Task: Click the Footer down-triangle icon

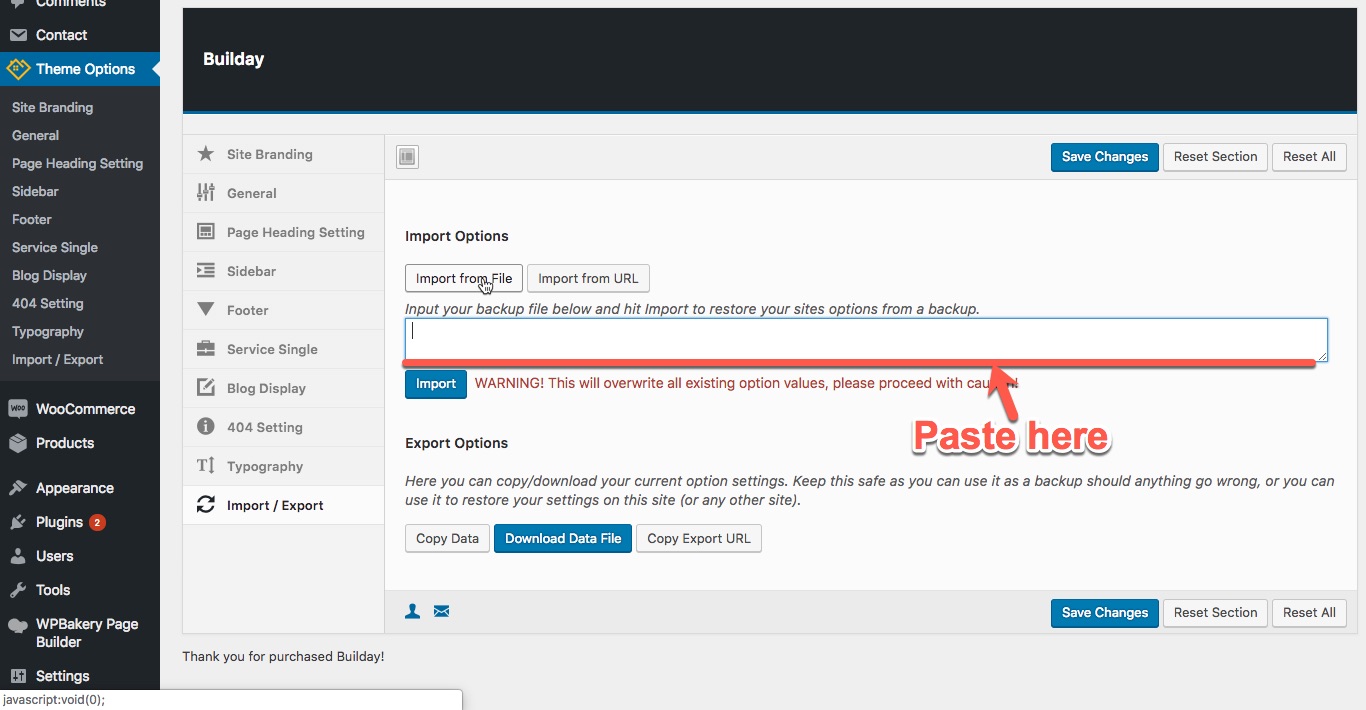Action: point(206,310)
